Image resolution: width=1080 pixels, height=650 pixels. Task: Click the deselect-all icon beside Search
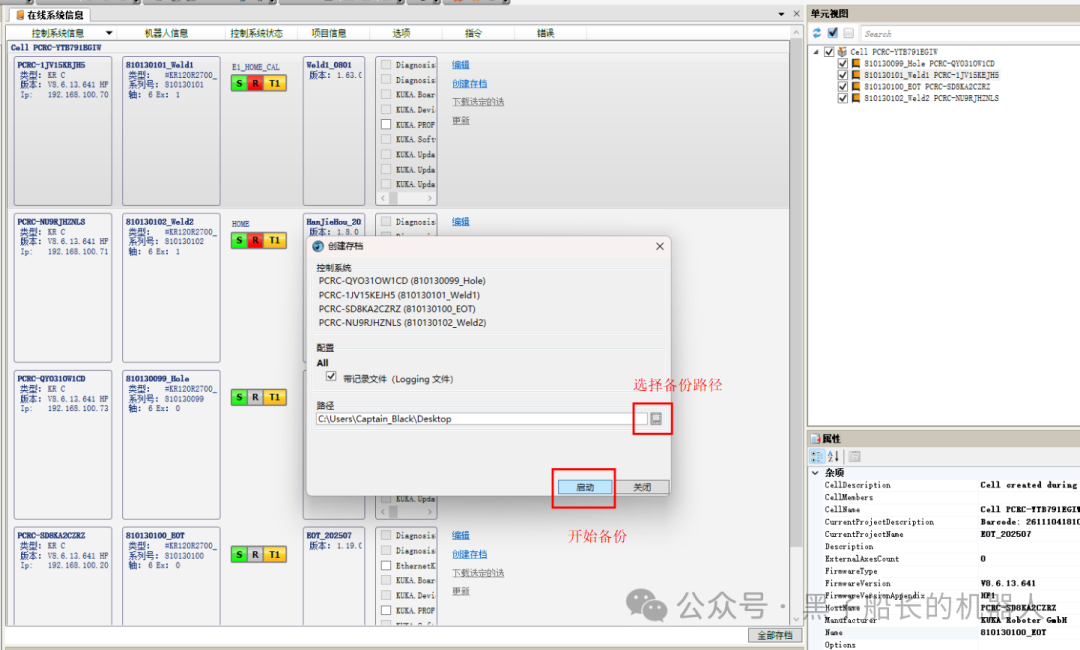click(x=848, y=33)
